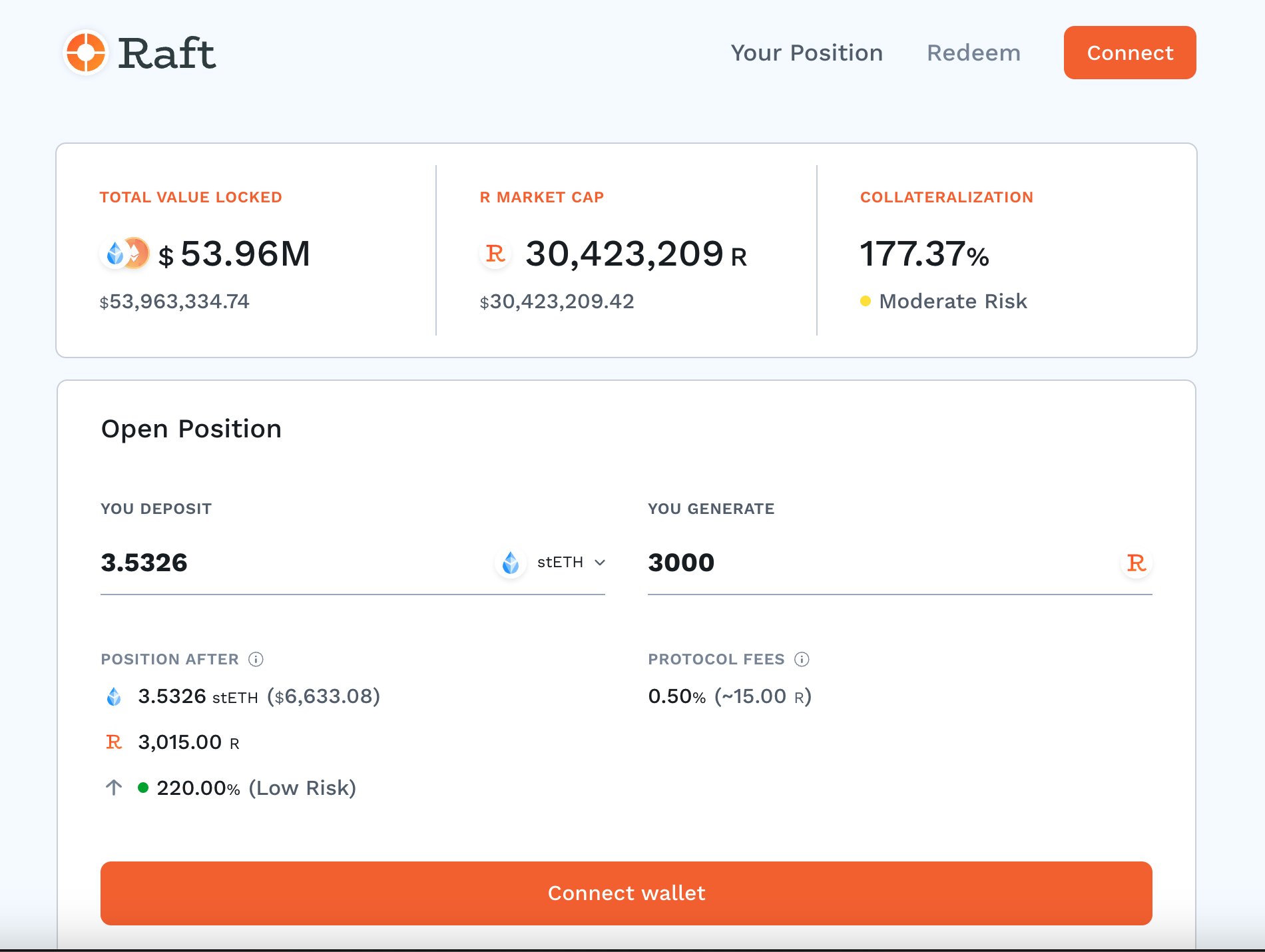Click the R icon next to market cap
The width and height of the screenshot is (1265, 952).
coord(495,254)
